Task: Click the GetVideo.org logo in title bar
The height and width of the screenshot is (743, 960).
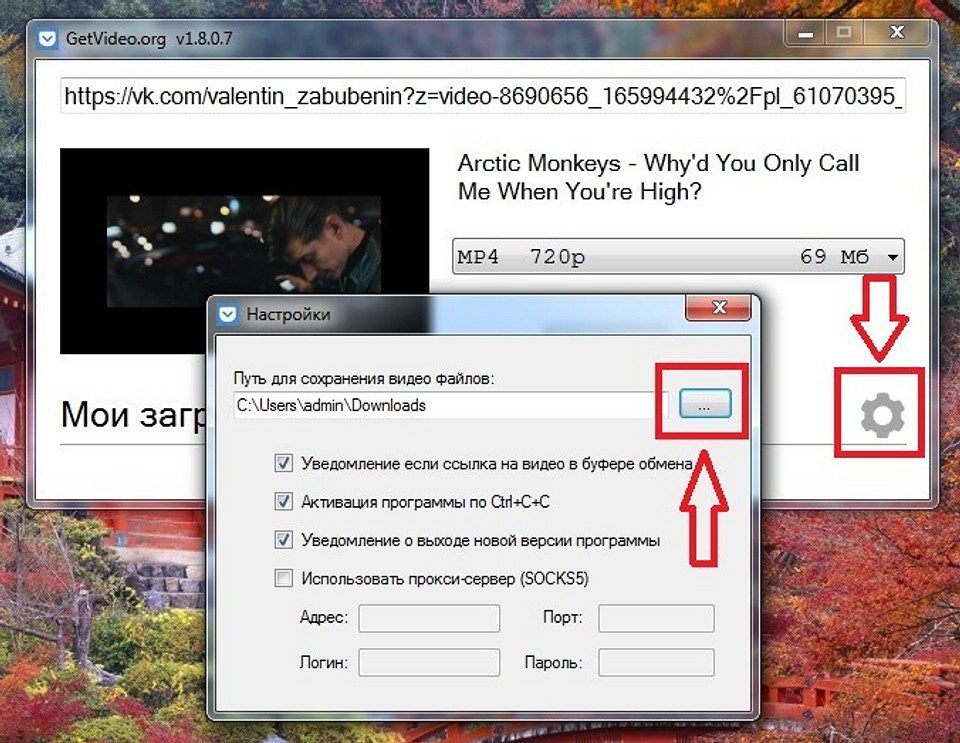Action: pyautogui.click(x=47, y=39)
